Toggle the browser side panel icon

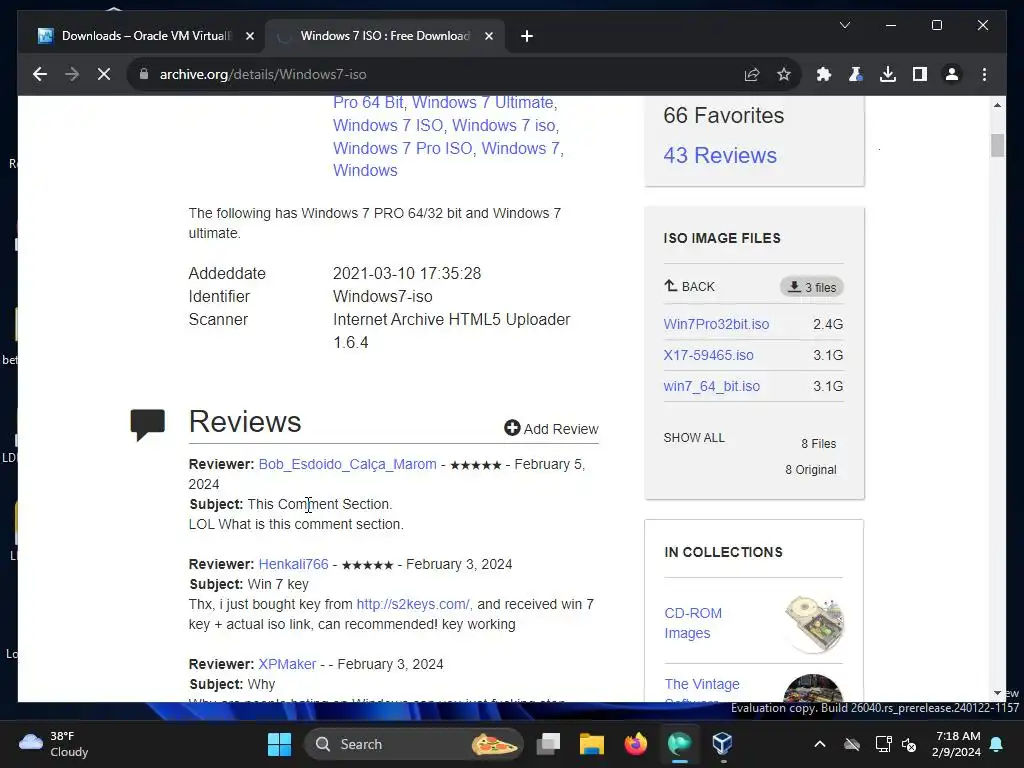tap(920, 74)
